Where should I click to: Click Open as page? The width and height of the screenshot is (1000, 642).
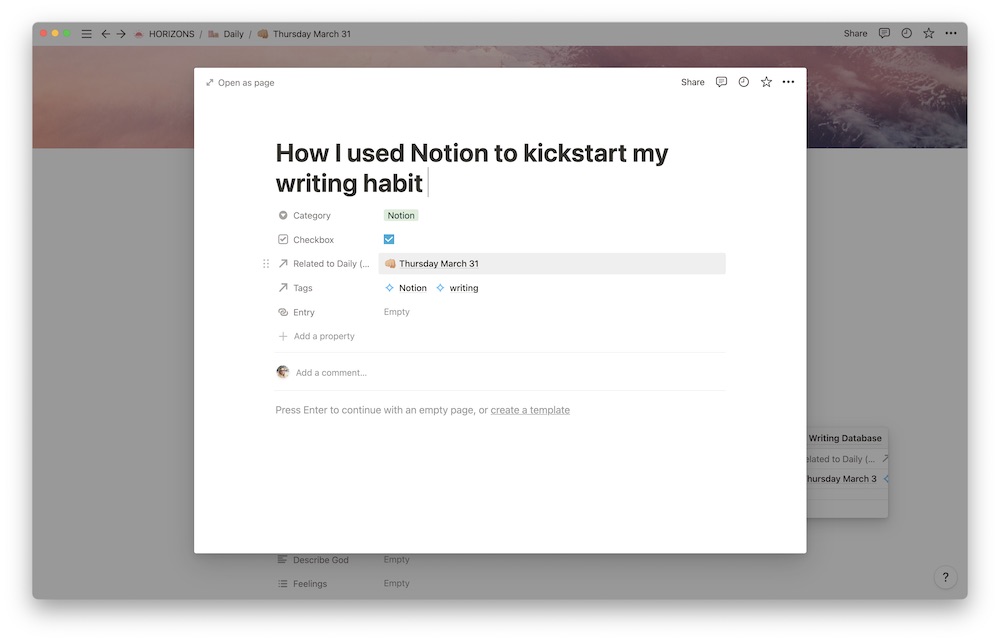[x=240, y=83]
